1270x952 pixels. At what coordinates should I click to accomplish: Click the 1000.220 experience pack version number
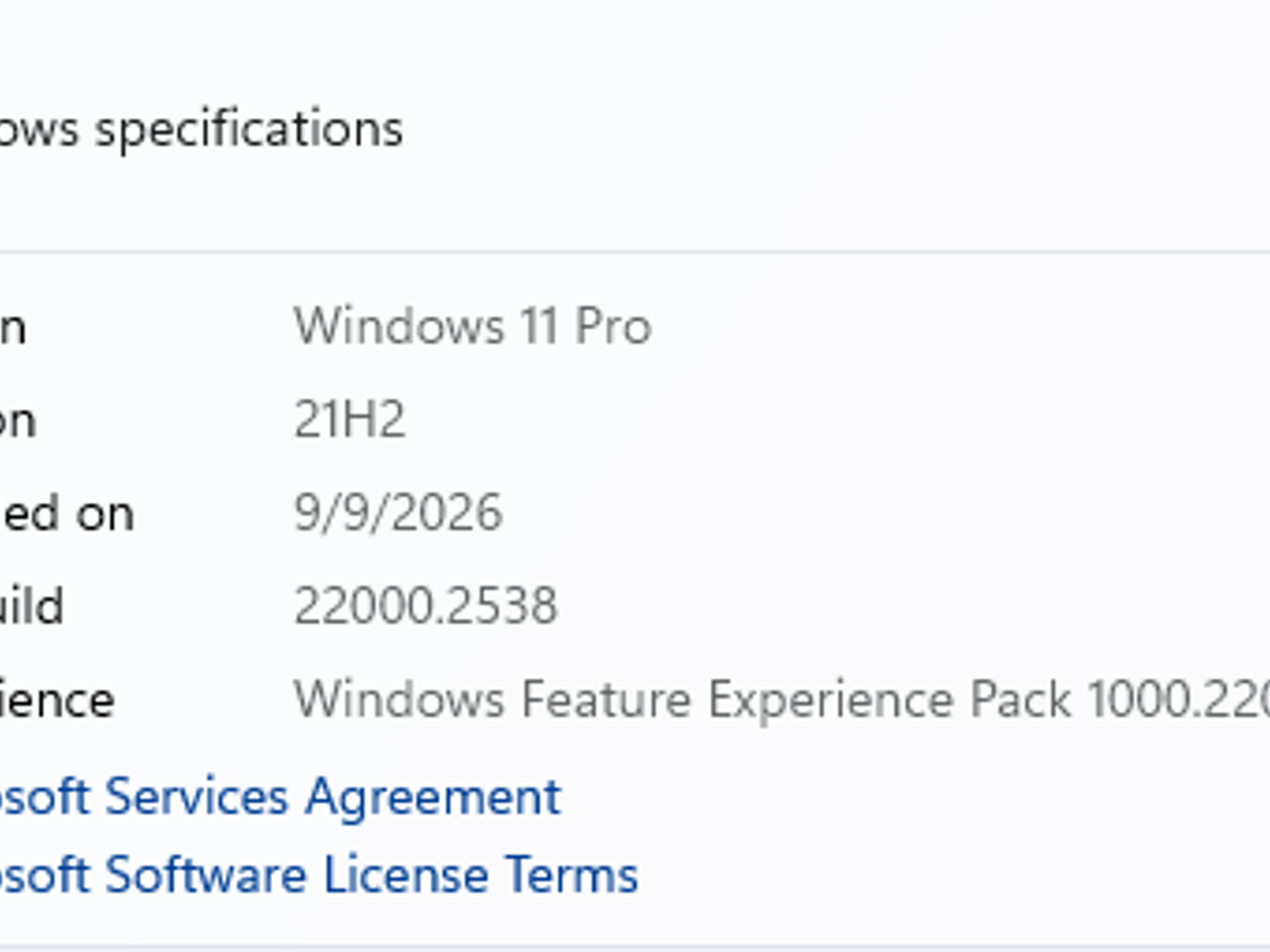[1178, 700]
